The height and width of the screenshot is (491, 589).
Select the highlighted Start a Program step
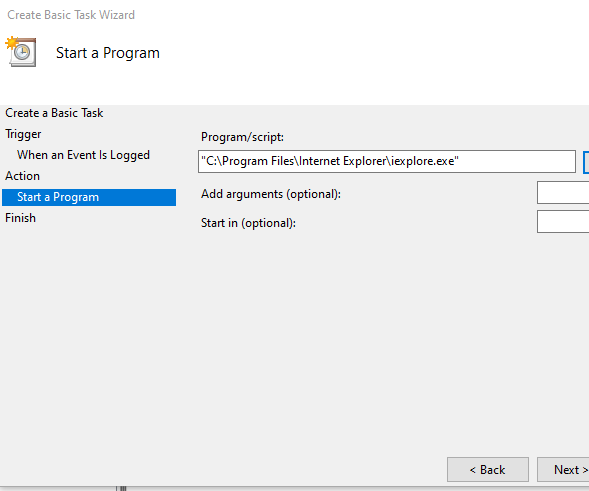(89, 197)
